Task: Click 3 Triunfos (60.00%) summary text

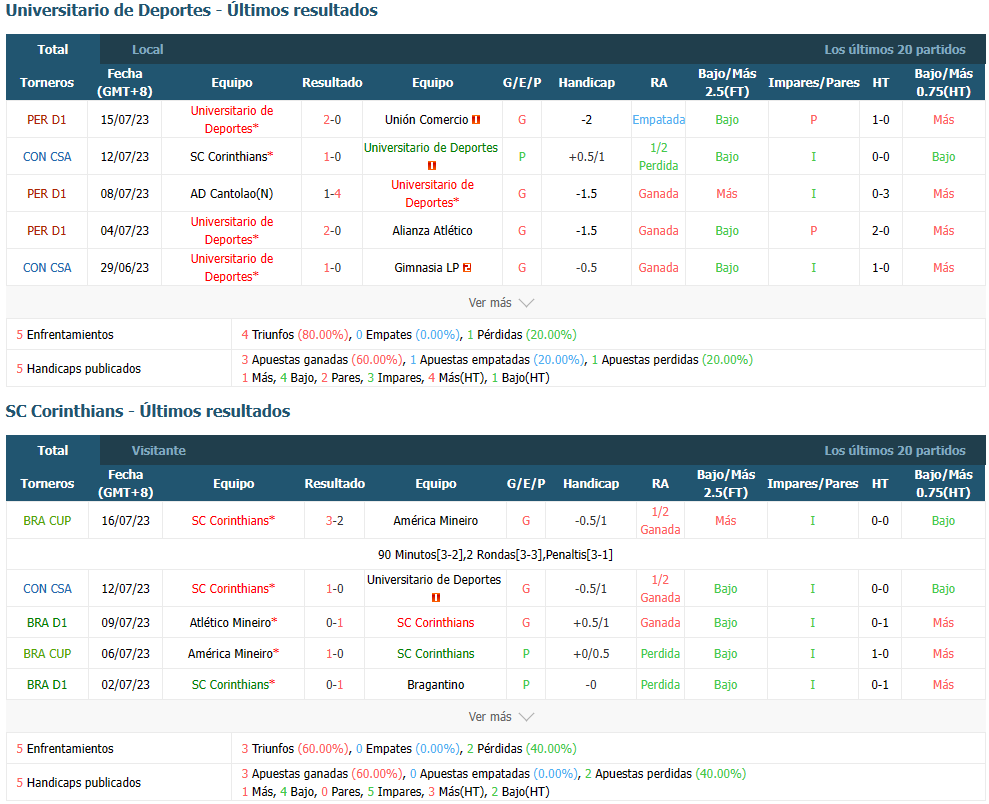Action: 295,749
